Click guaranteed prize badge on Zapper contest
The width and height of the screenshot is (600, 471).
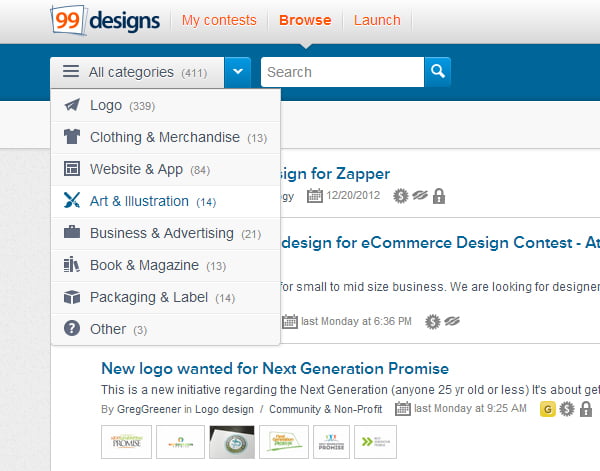pyautogui.click(x=401, y=196)
